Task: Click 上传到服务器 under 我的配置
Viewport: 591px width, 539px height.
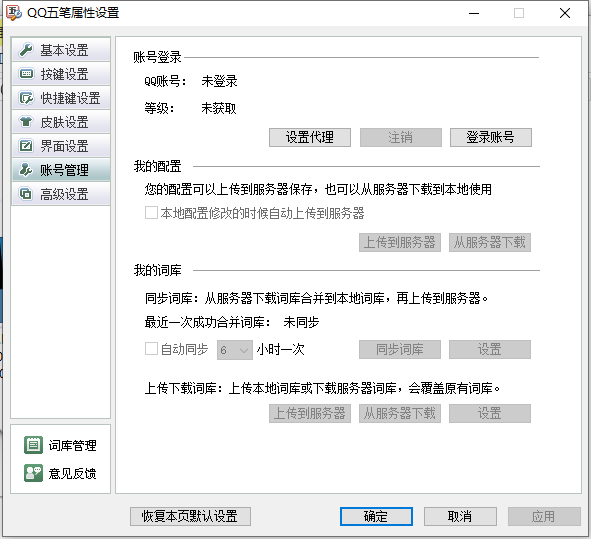Action: pos(400,242)
